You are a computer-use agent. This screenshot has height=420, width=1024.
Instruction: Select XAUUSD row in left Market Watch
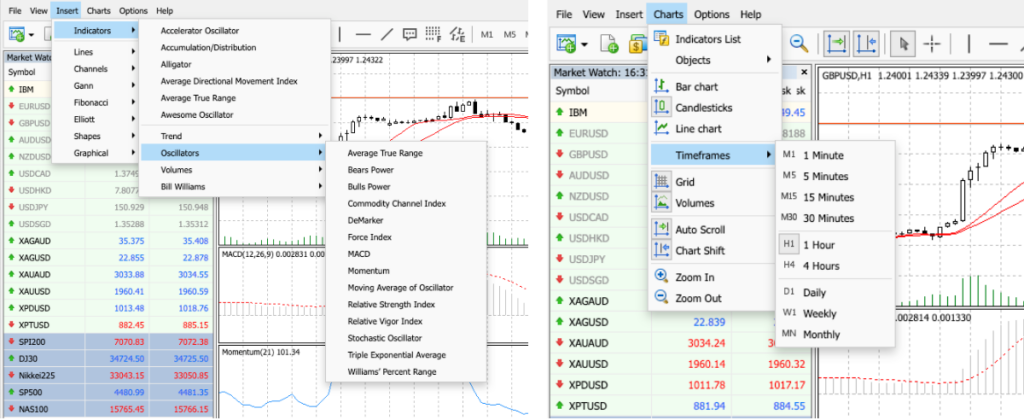pos(108,291)
